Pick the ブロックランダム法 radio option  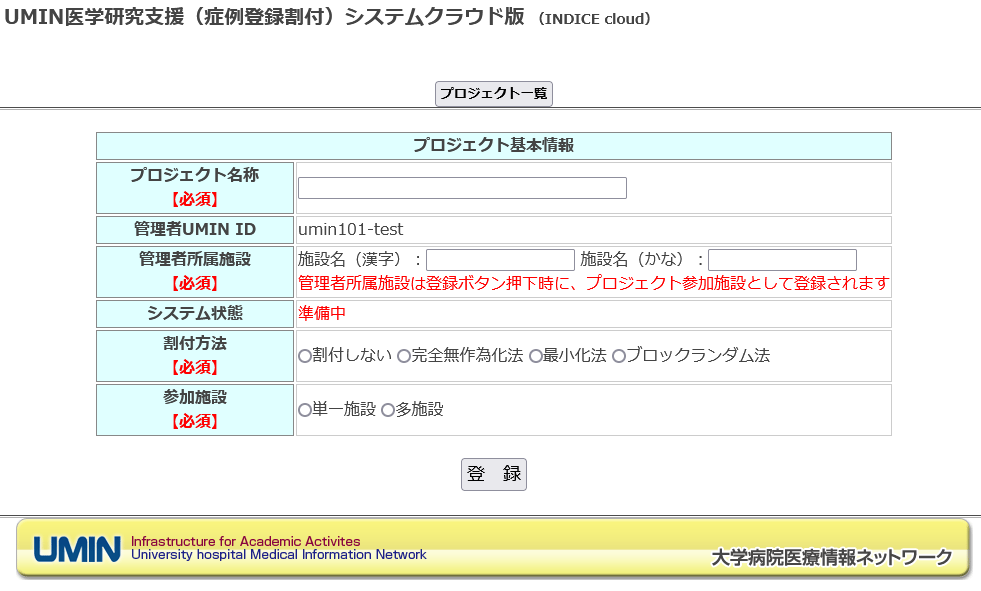(619, 356)
